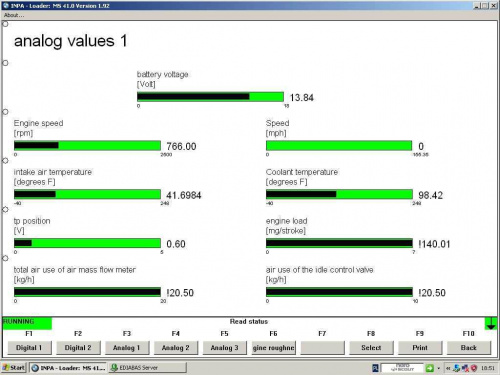Click the green down arrow indicator
This screenshot has width=500, height=375.
[x=491, y=323]
